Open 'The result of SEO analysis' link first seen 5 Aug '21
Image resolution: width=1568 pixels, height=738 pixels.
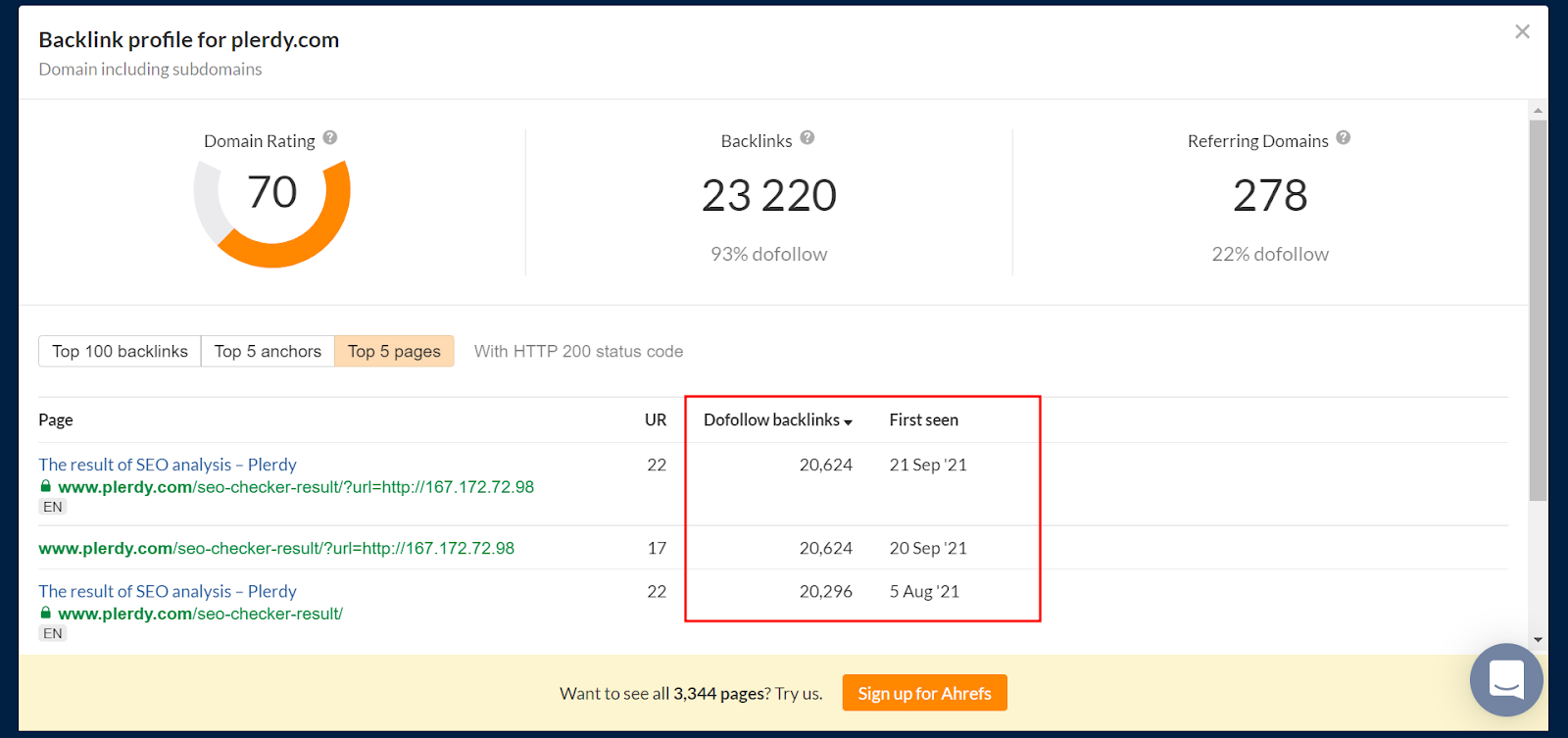(x=168, y=591)
